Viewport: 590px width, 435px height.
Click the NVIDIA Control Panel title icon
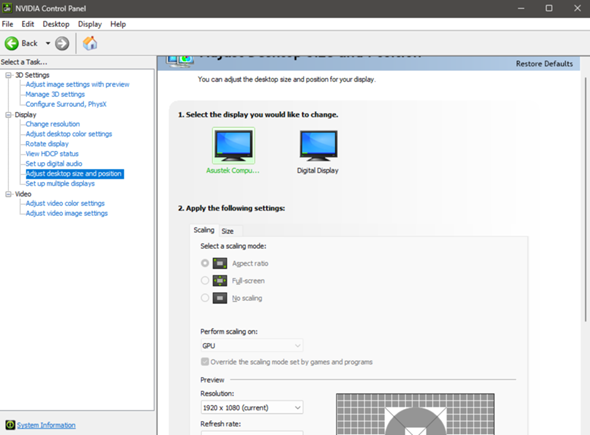pyautogui.click(x=7, y=8)
